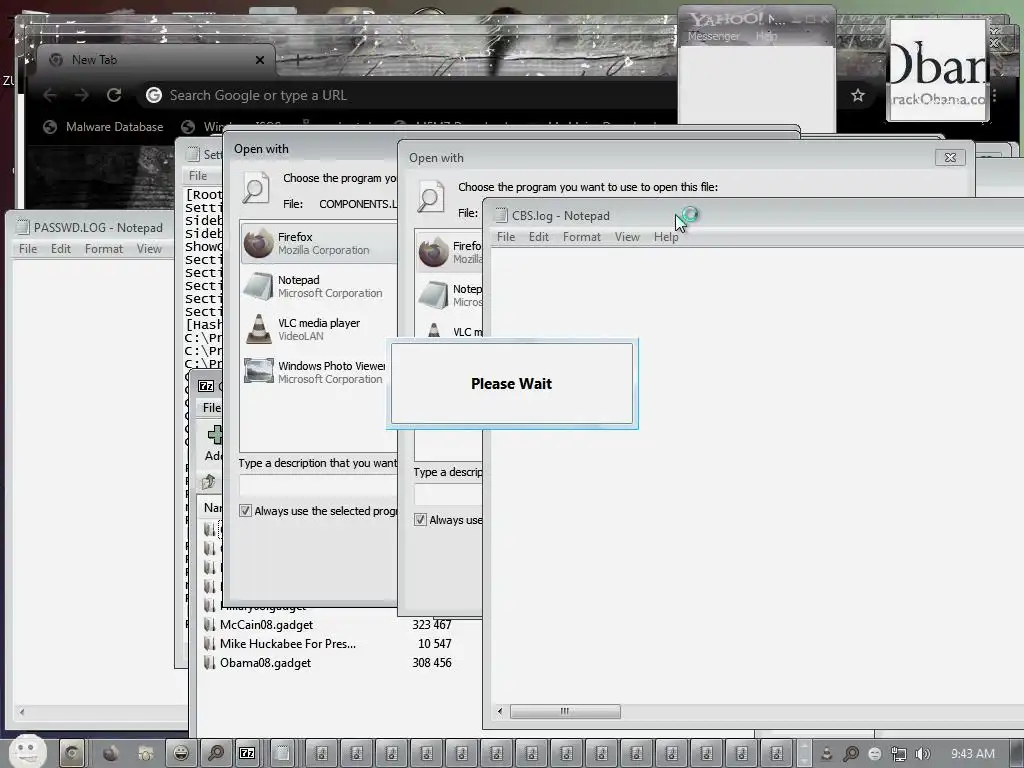Select Notepad in the front Open with dialog
Image resolution: width=1024 pixels, height=768 pixels.
click(x=449, y=295)
